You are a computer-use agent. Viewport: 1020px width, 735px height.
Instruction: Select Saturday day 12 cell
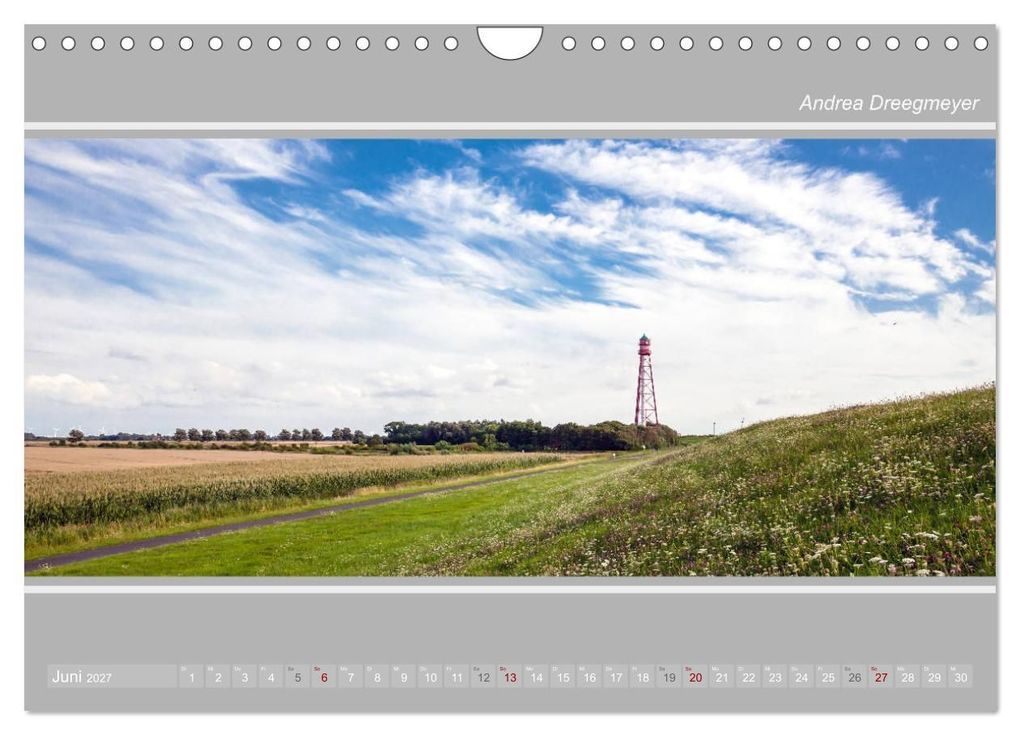pos(483,676)
